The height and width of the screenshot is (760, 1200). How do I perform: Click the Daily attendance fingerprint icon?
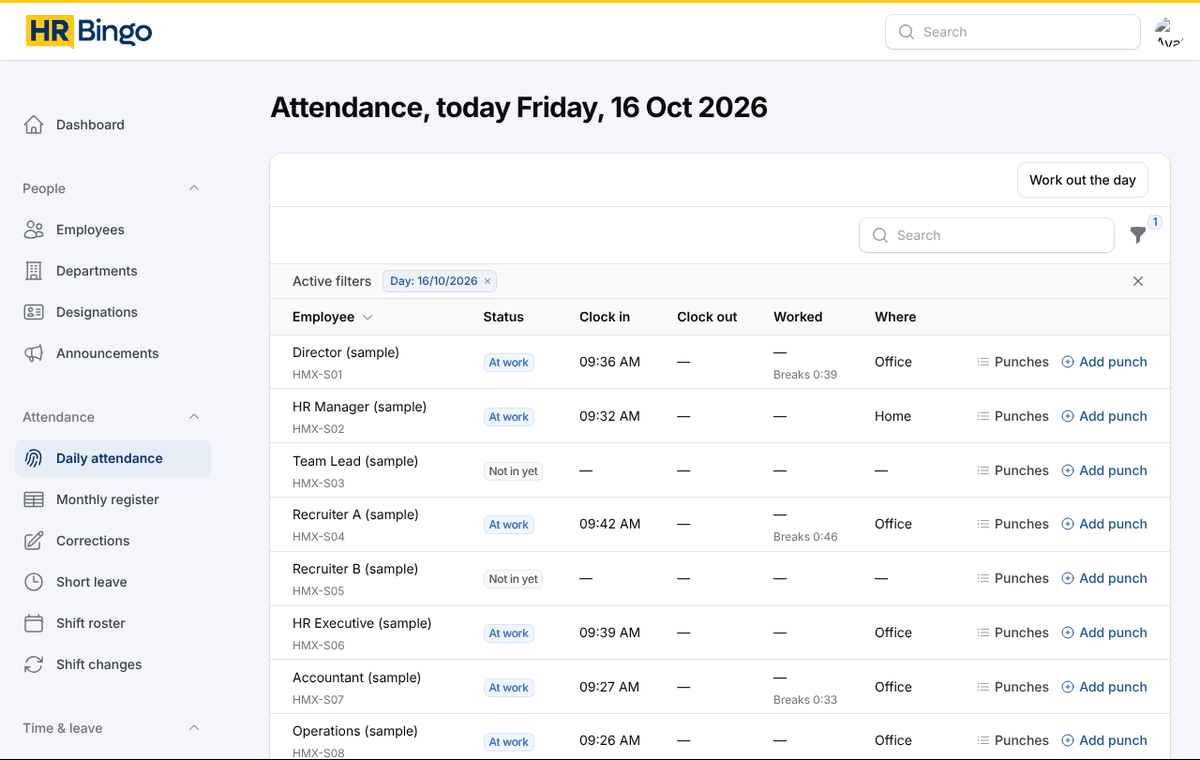(x=34, y=458)
